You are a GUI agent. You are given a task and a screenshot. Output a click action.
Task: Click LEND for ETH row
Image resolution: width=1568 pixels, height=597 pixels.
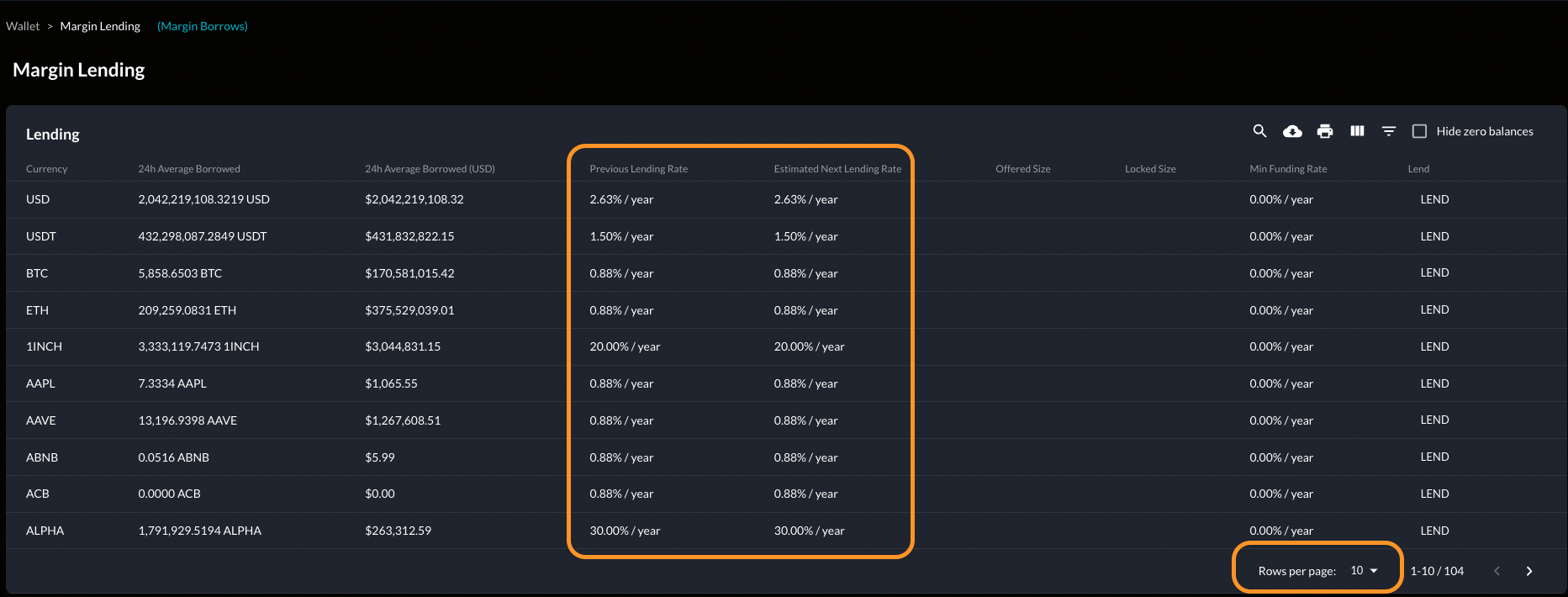[1434, 310]
